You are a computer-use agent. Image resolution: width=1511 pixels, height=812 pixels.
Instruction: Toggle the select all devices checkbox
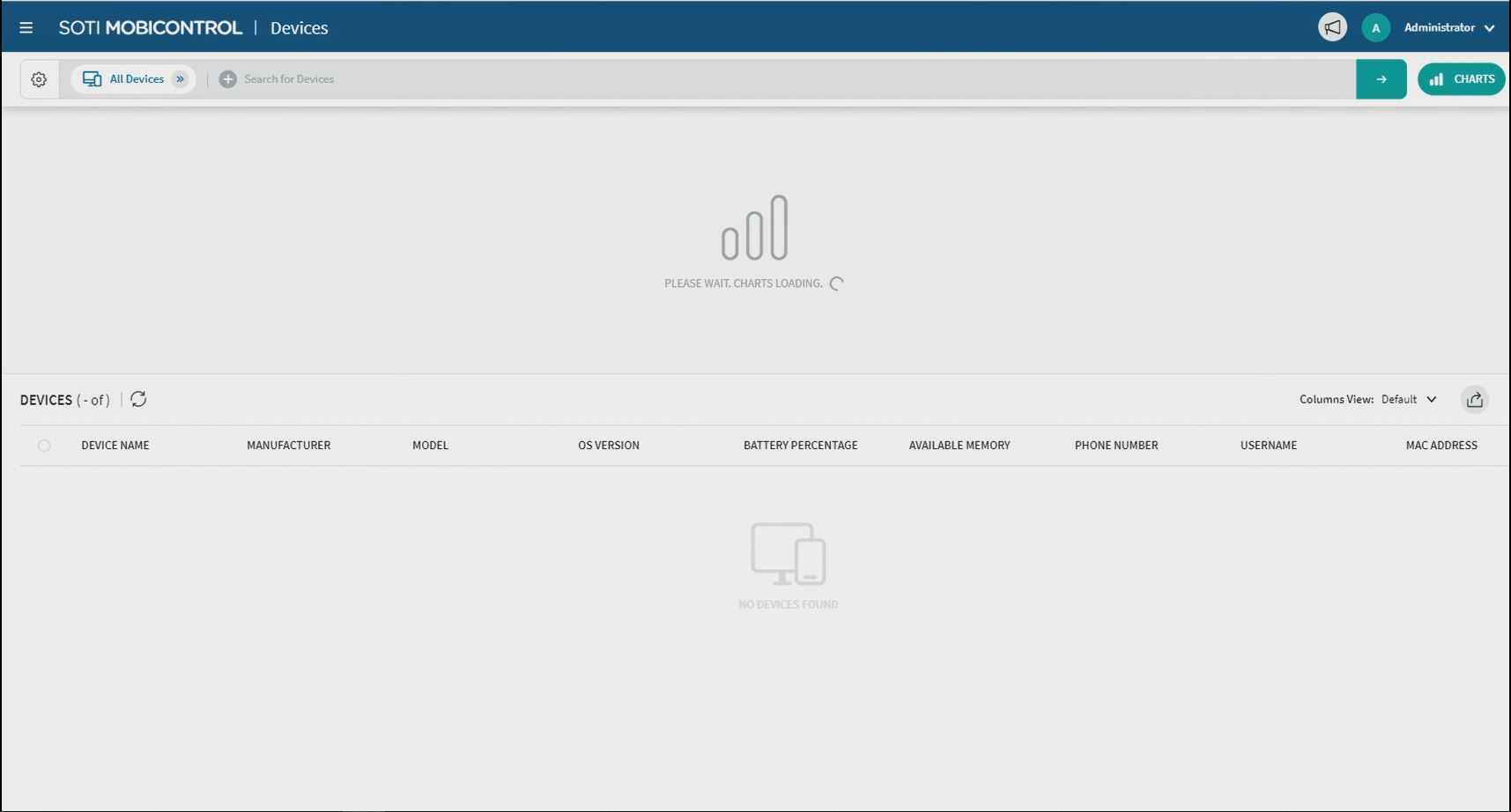(44, 446)
